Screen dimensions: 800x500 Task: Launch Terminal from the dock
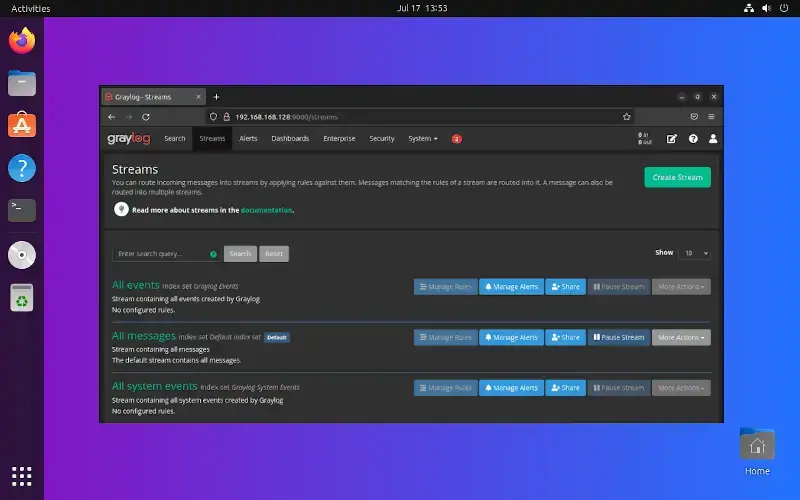point(22,210)
